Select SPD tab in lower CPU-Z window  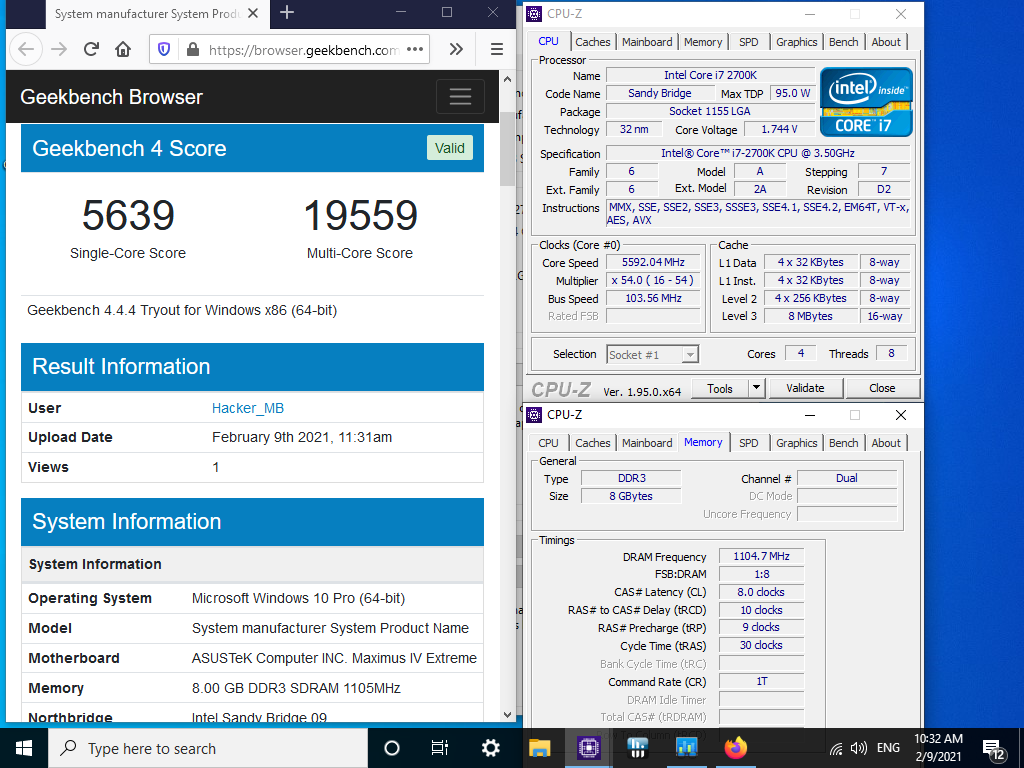tap(748, 443)
